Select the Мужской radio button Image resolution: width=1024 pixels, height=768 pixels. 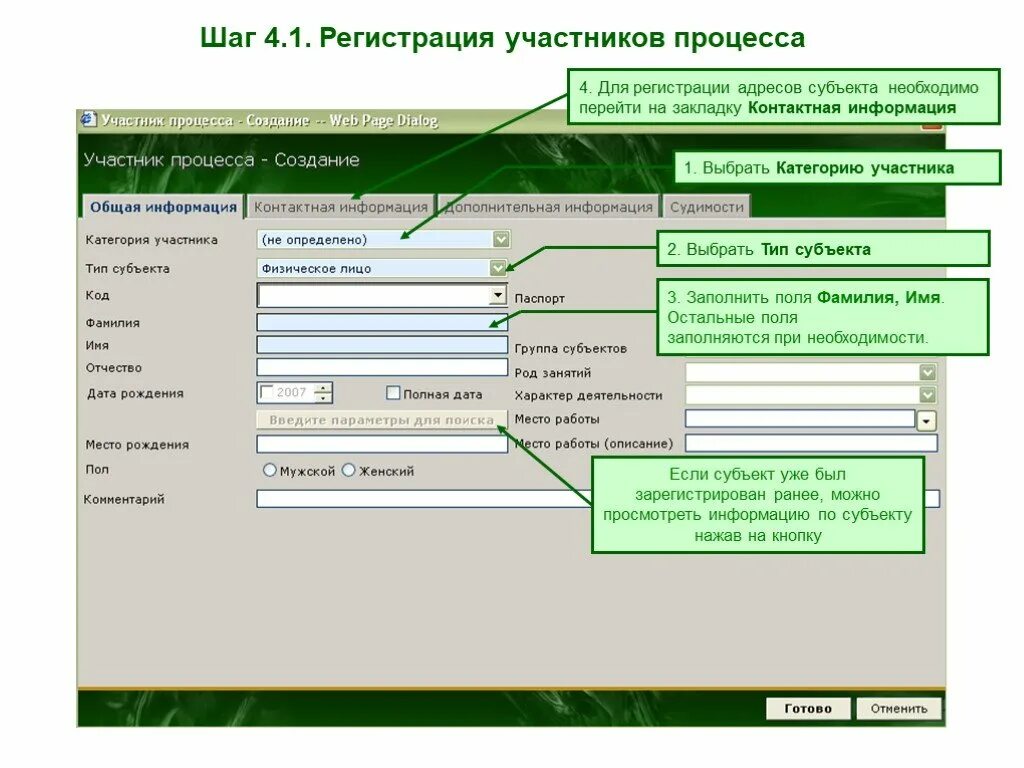coord(270,470)
